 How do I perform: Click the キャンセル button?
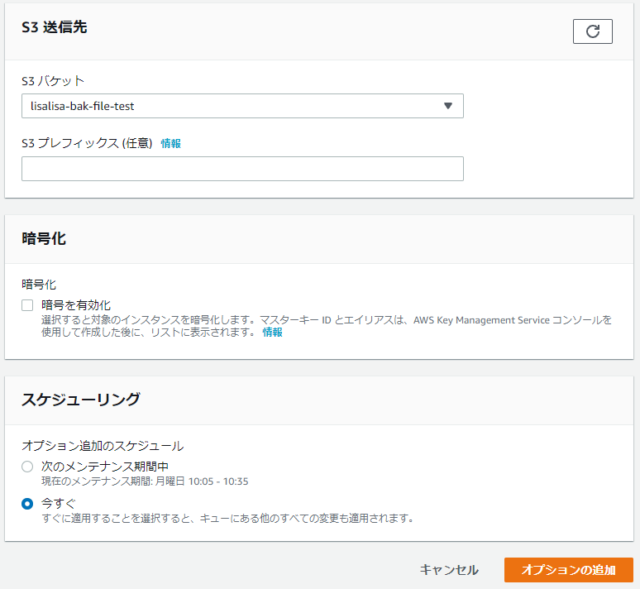(449, 570)
